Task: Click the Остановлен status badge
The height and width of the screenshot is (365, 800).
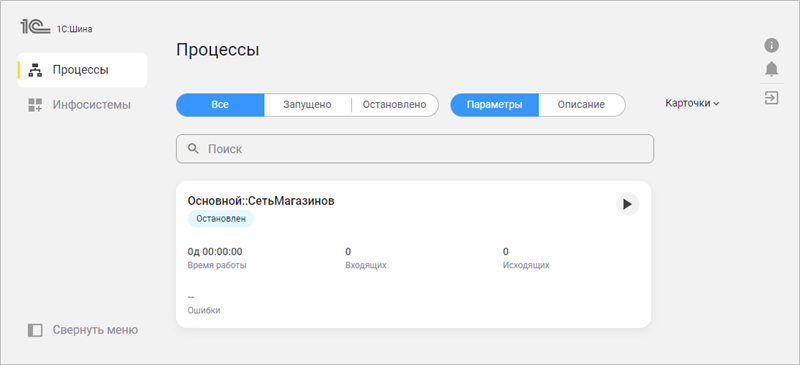Action: pyautogui.click(x=221, y=219)
